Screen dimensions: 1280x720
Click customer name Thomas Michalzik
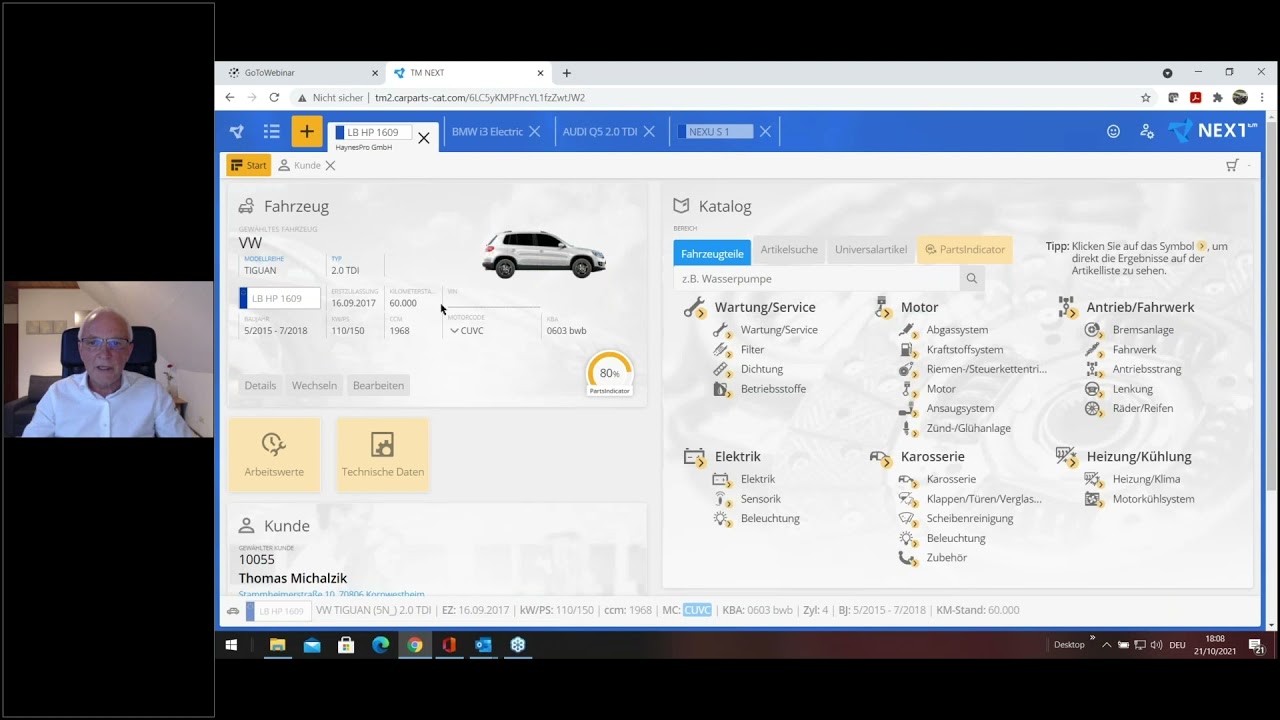click(293, 578)
